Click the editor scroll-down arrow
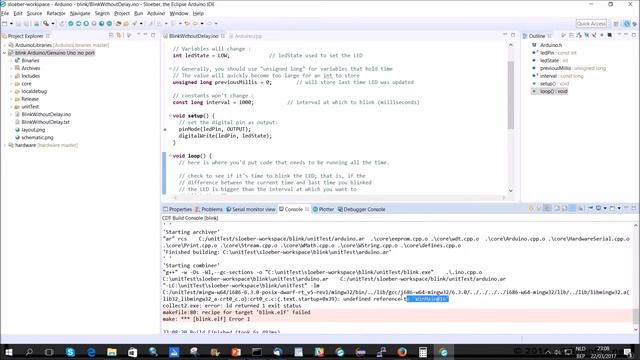The width and height of the screenshot is (640, 360). 510,190
